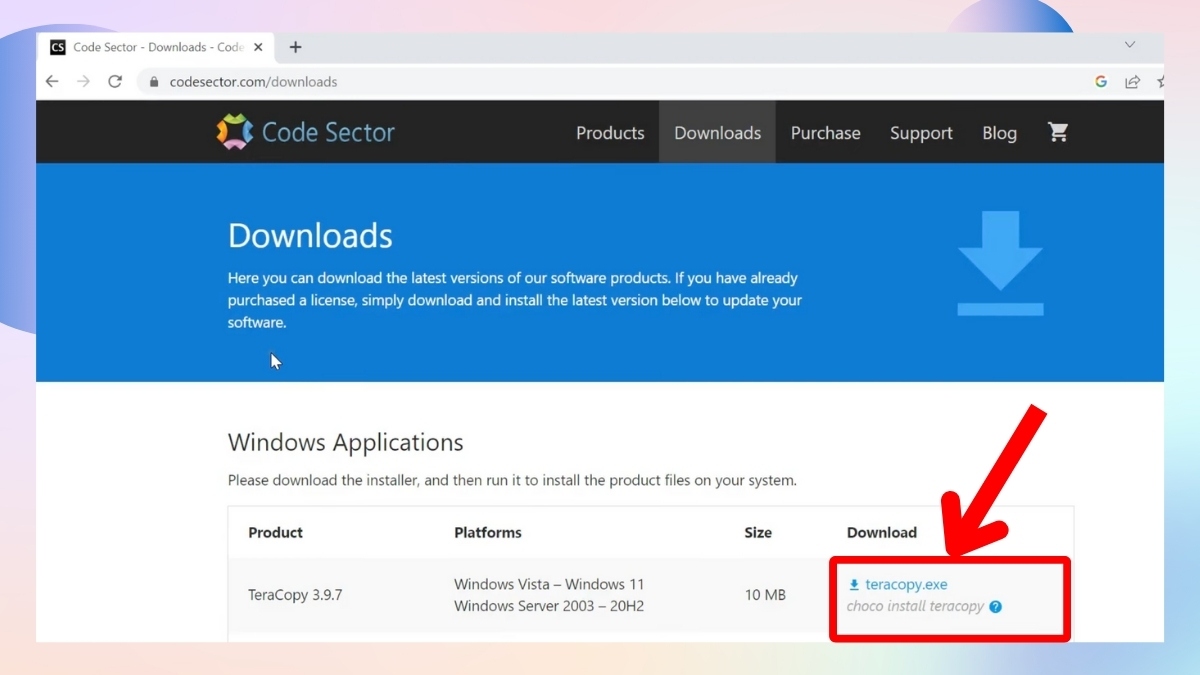
Task: Open the Downloads menu item
Action: (x=717, y=132)
